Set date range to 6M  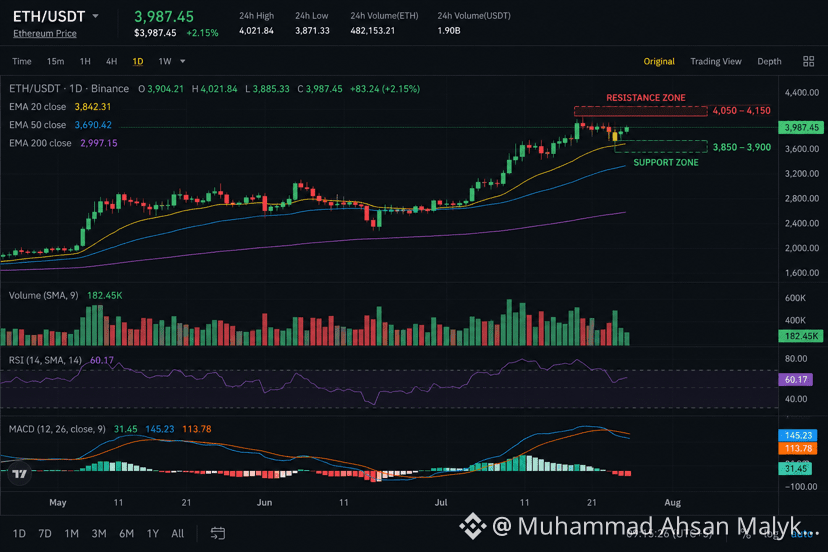pyautogui.click(x=126, y=534)
